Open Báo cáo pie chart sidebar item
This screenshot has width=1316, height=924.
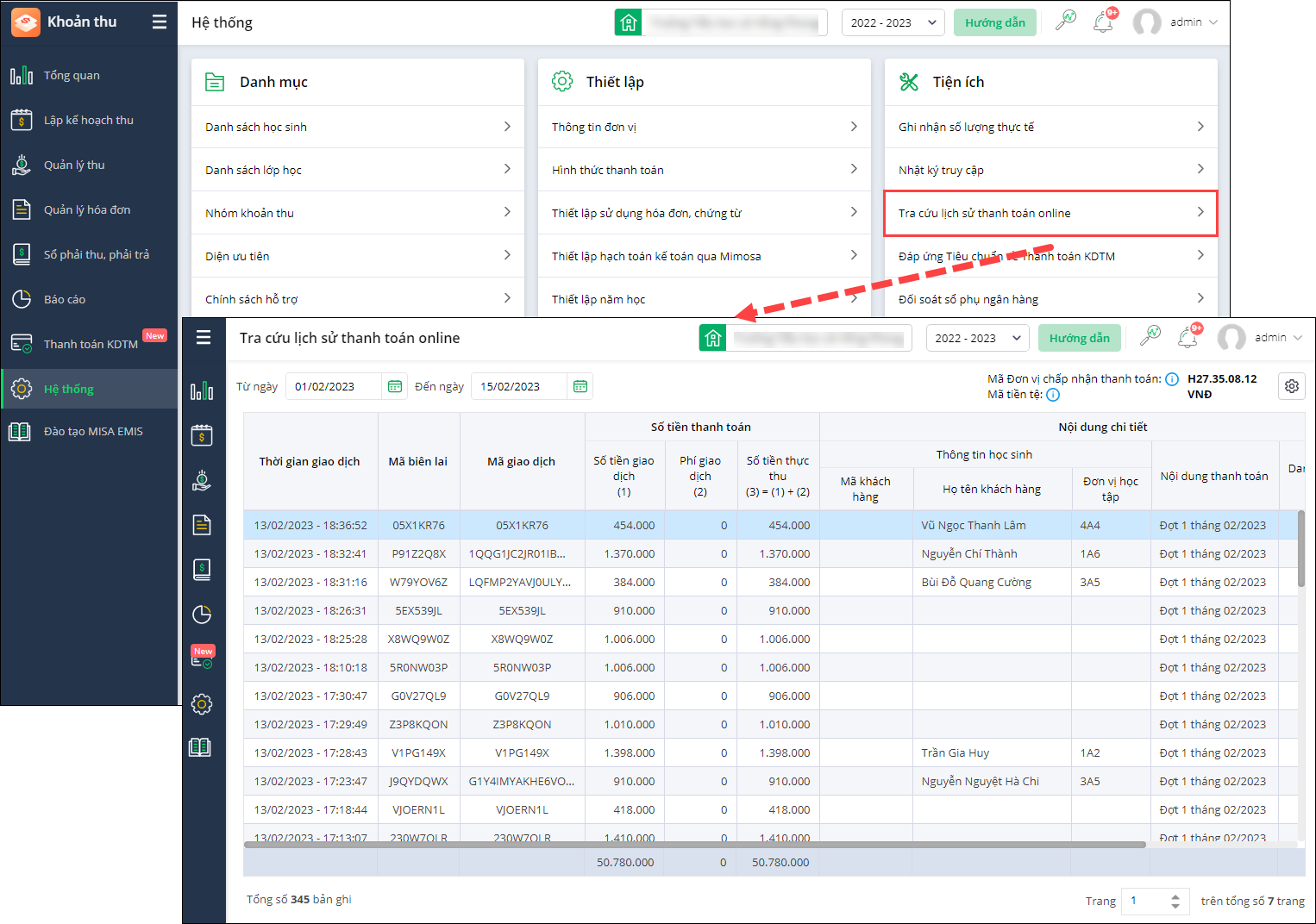coord(65,299)
